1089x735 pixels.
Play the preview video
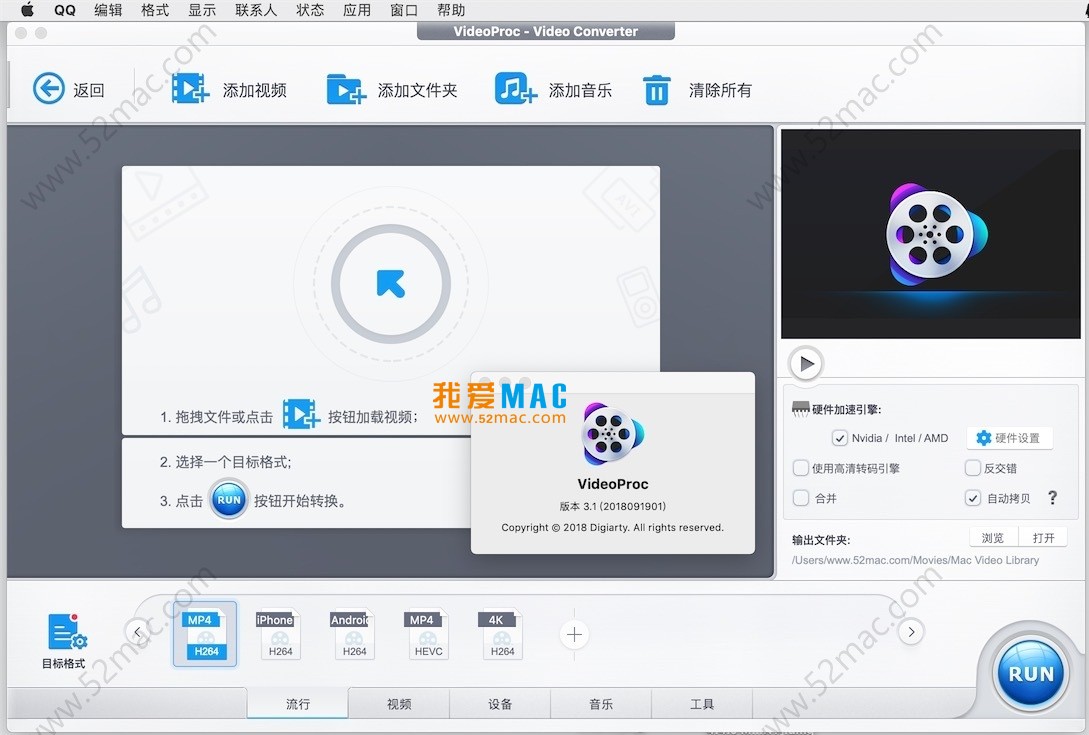(806, 363)
